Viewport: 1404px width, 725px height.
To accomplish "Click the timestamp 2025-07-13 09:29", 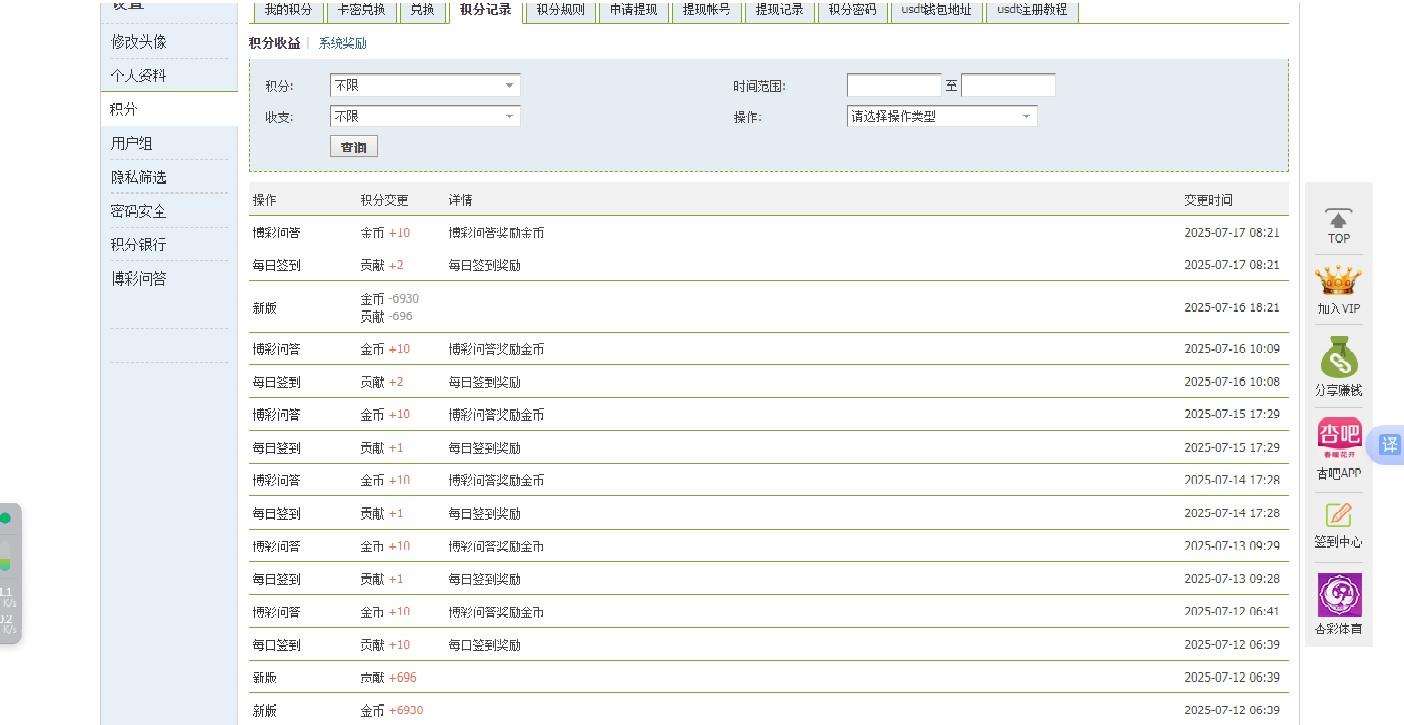I will pyautogui.click(x=1232, y=546).
